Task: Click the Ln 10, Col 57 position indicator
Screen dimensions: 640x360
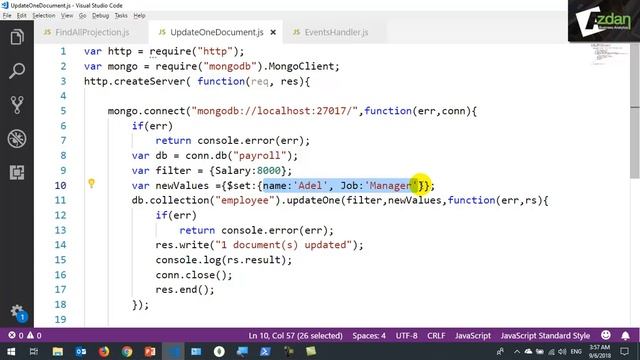Action: [296, 336]
